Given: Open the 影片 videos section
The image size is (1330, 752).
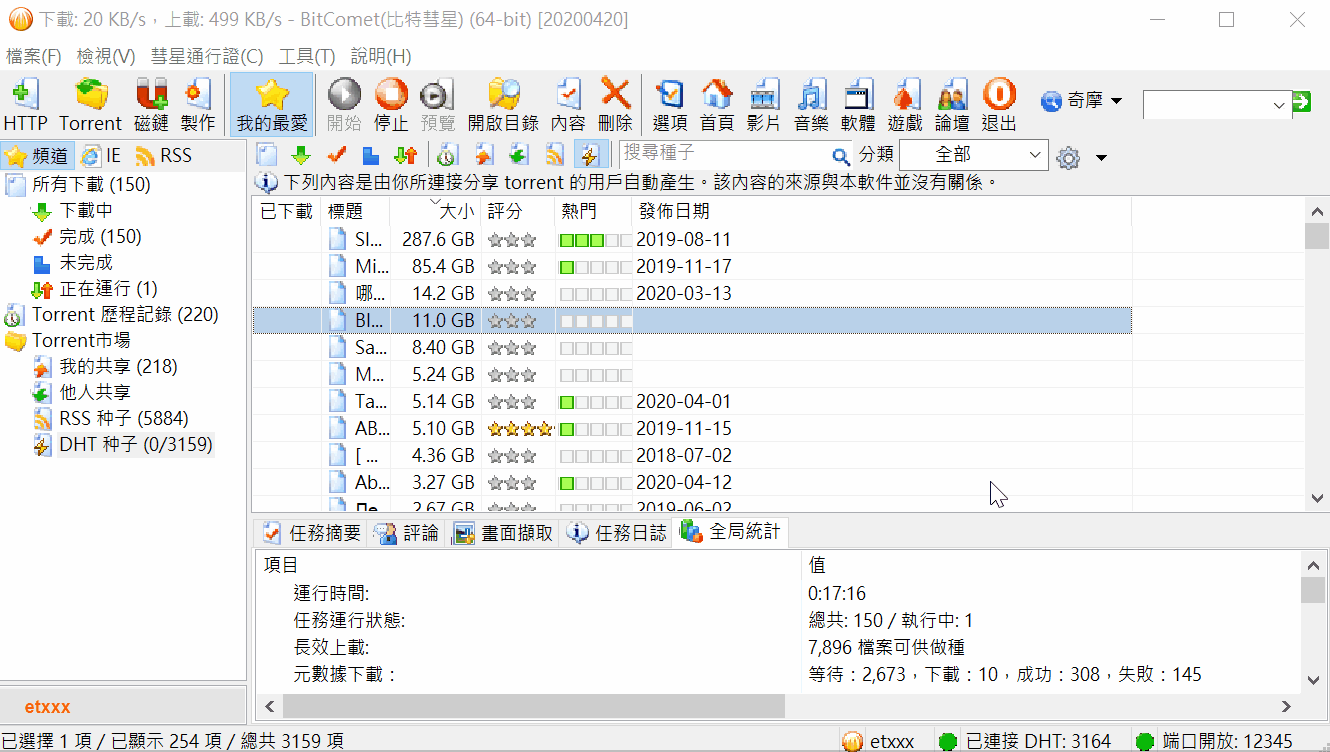Looking at the screenshot, I should pyautogui.click(x=764, y=105).
